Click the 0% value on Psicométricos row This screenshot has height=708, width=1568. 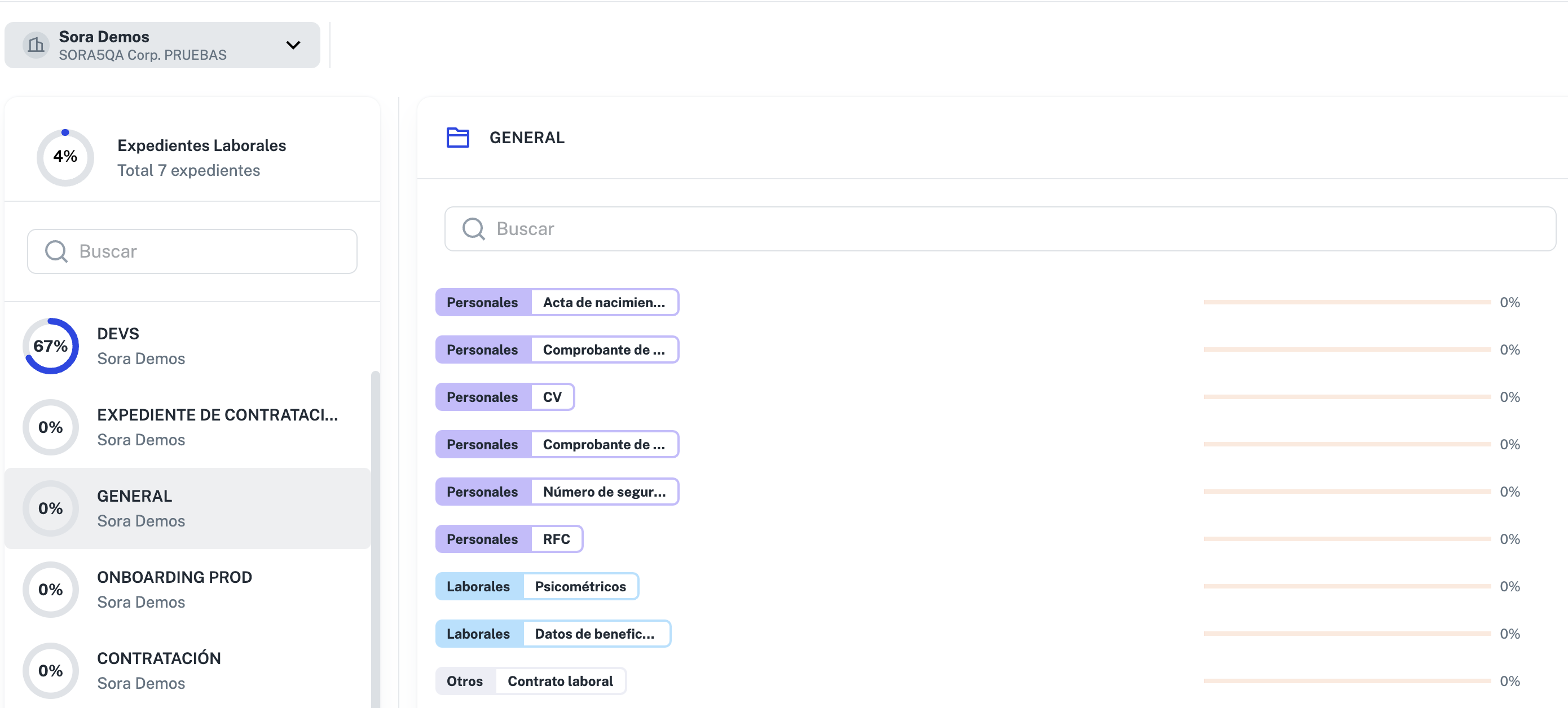click(1509, 586)
